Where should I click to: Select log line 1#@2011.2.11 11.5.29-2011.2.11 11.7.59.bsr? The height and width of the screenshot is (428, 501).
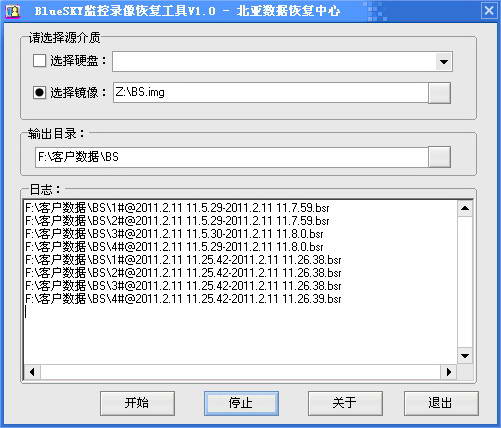pos(177,208)
